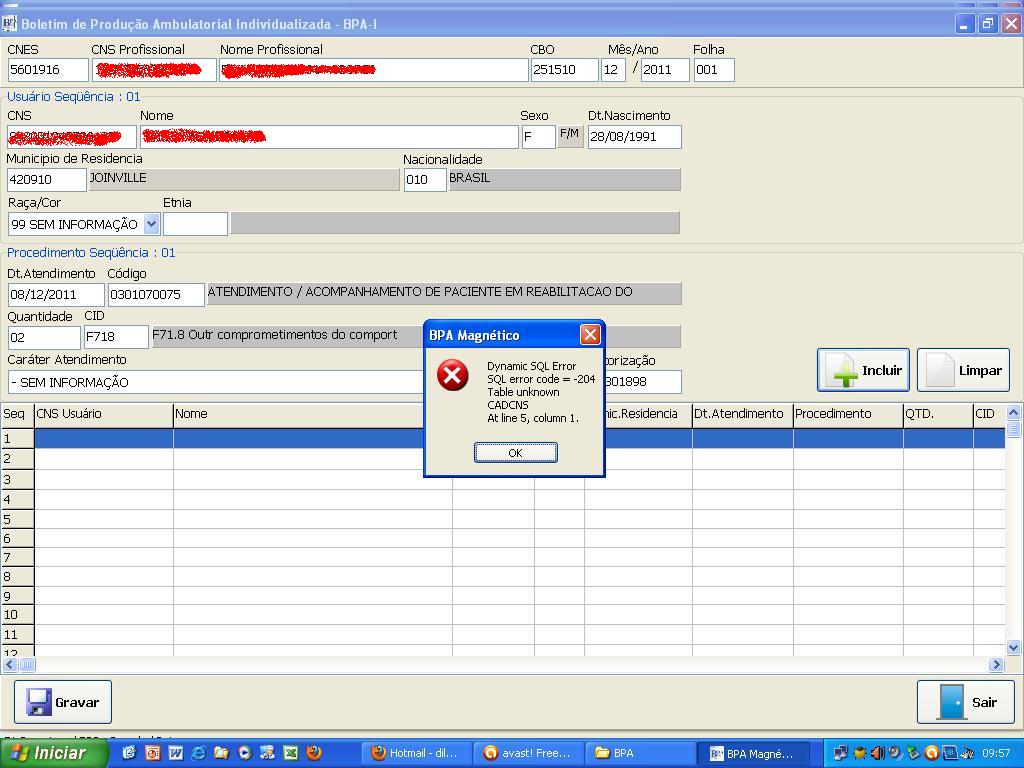Launch Word from quick launch
Viewport: 1024px width, 768px height.
point(176,753)
